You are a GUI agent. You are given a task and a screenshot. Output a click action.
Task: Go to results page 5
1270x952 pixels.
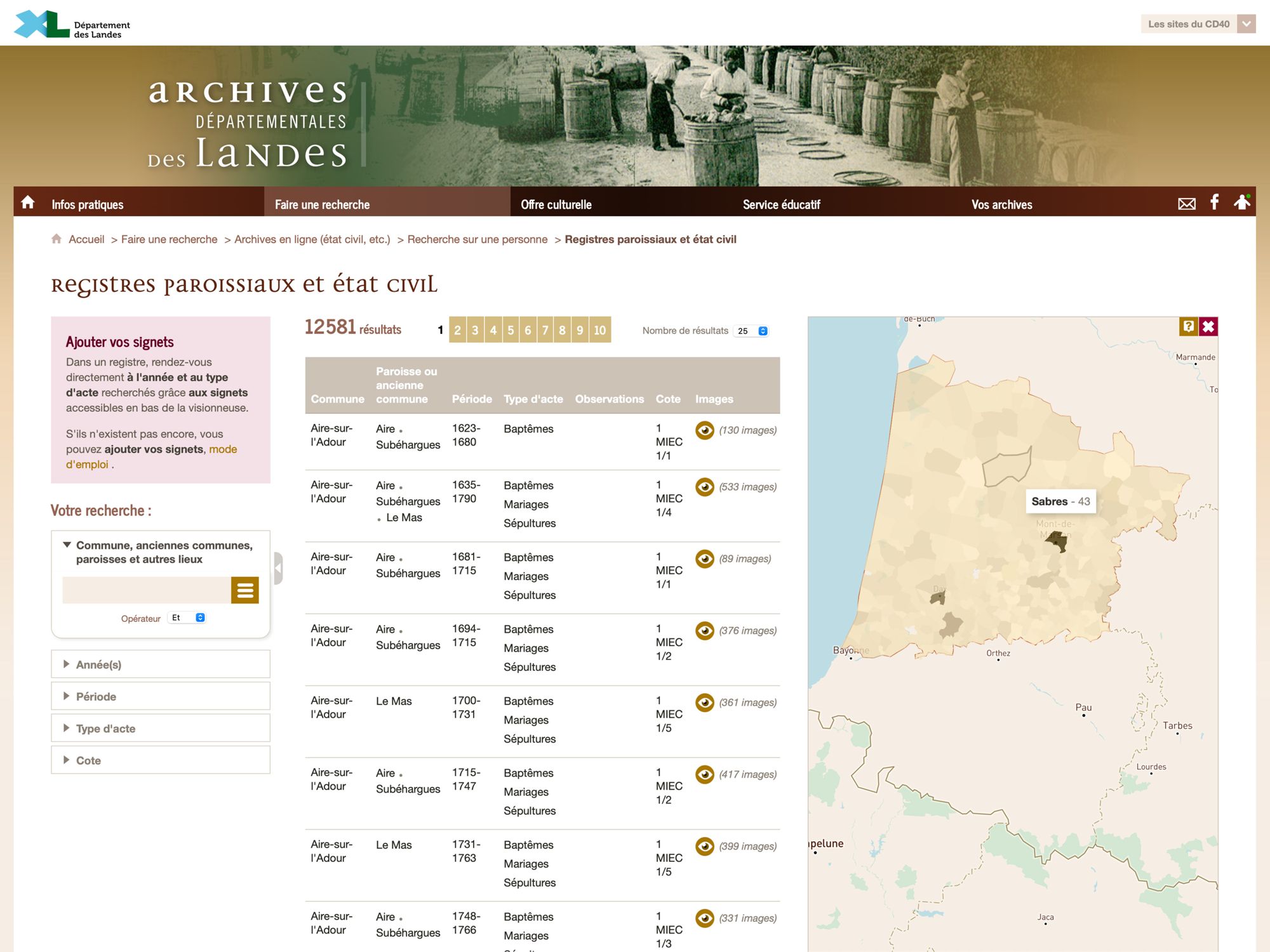pyautogui.click(x=511, y=330)
